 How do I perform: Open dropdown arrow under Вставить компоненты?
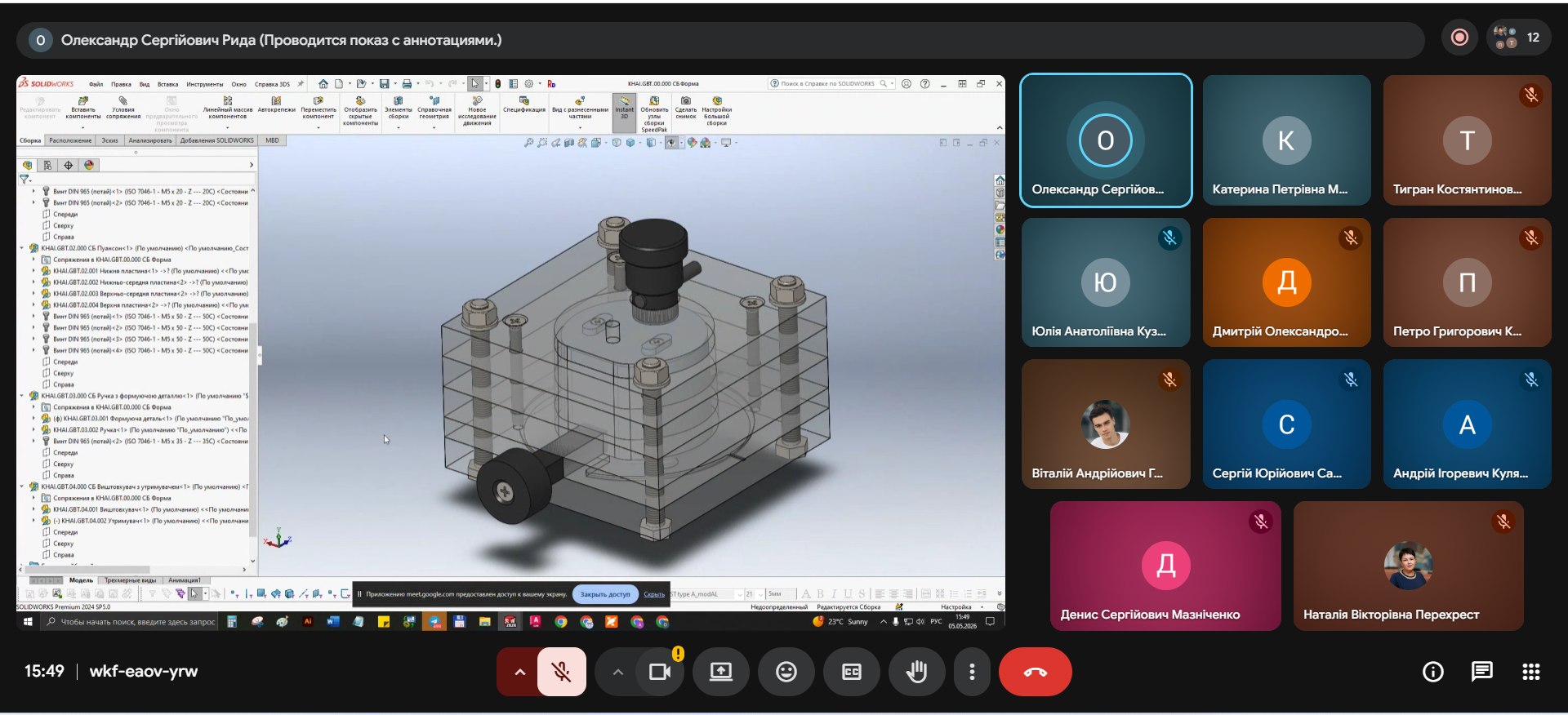click(82, 127)
